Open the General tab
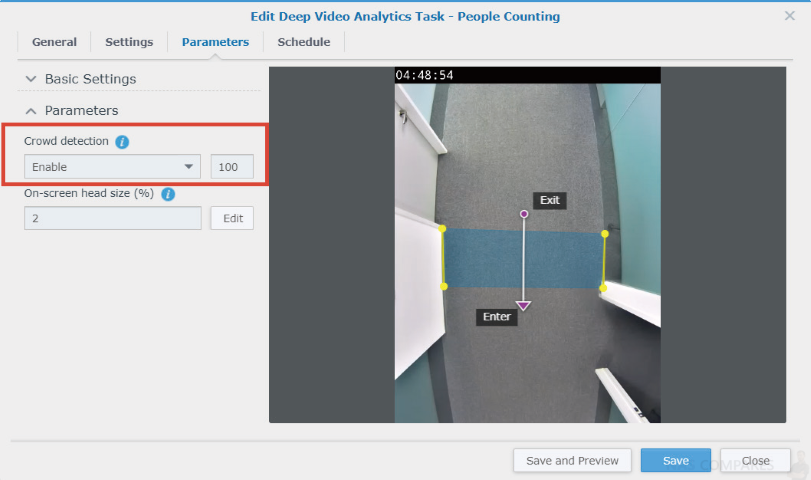 point(54,42)
